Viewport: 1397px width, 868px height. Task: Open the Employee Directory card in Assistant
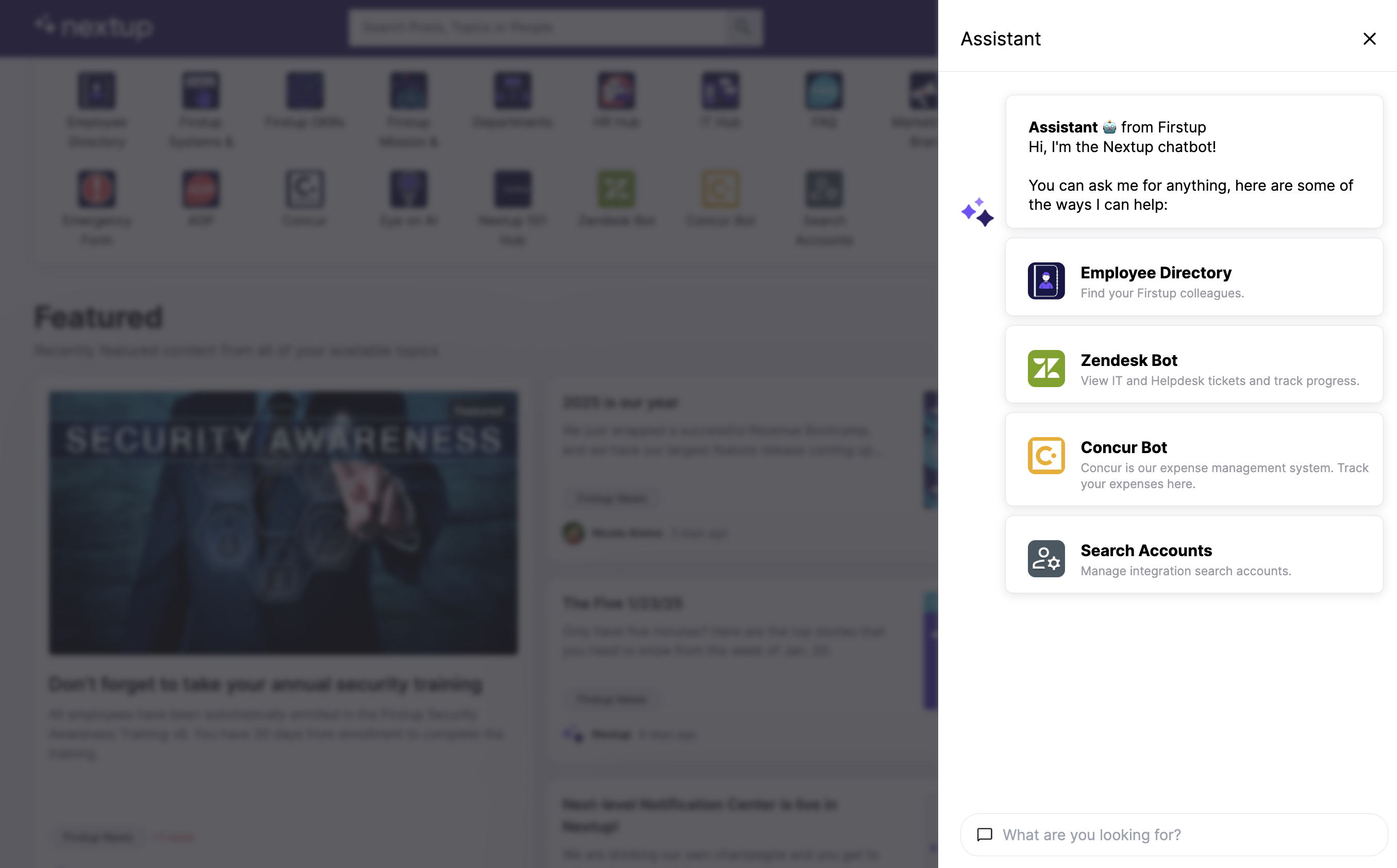point(1194,277)
